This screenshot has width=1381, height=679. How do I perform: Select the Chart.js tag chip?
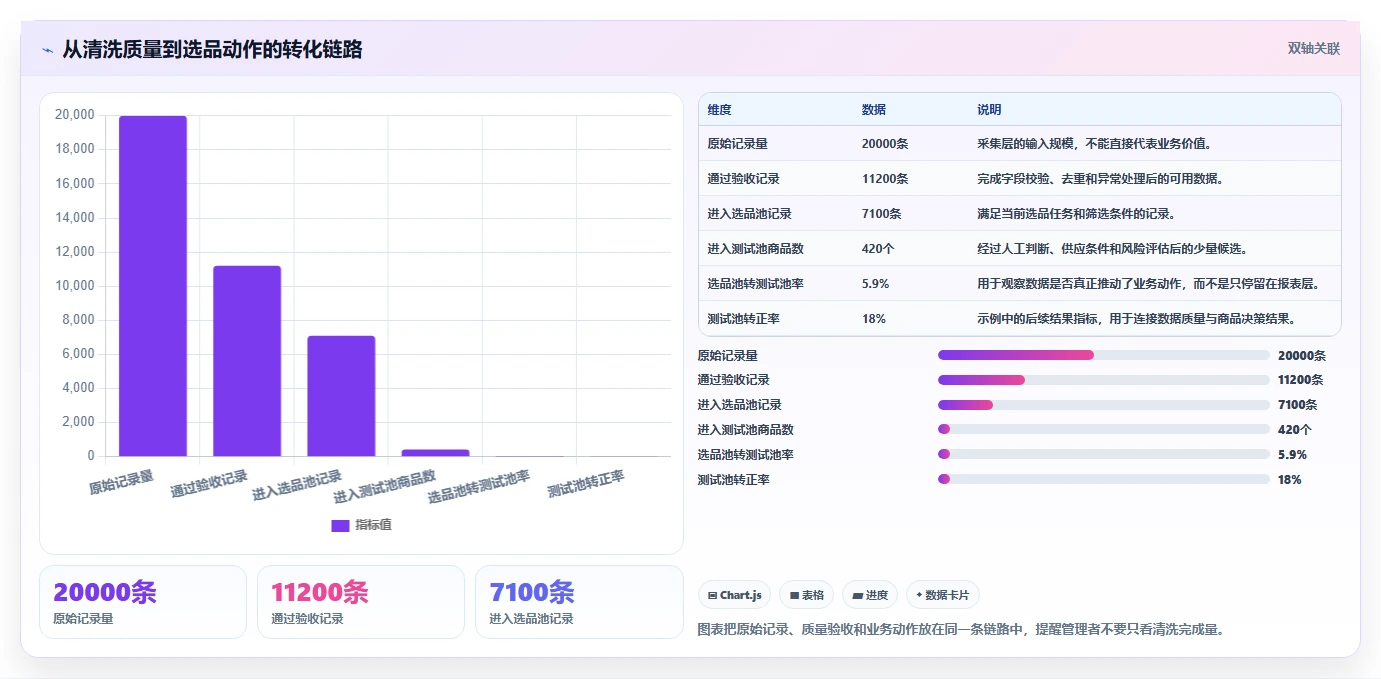coord(734,595)
